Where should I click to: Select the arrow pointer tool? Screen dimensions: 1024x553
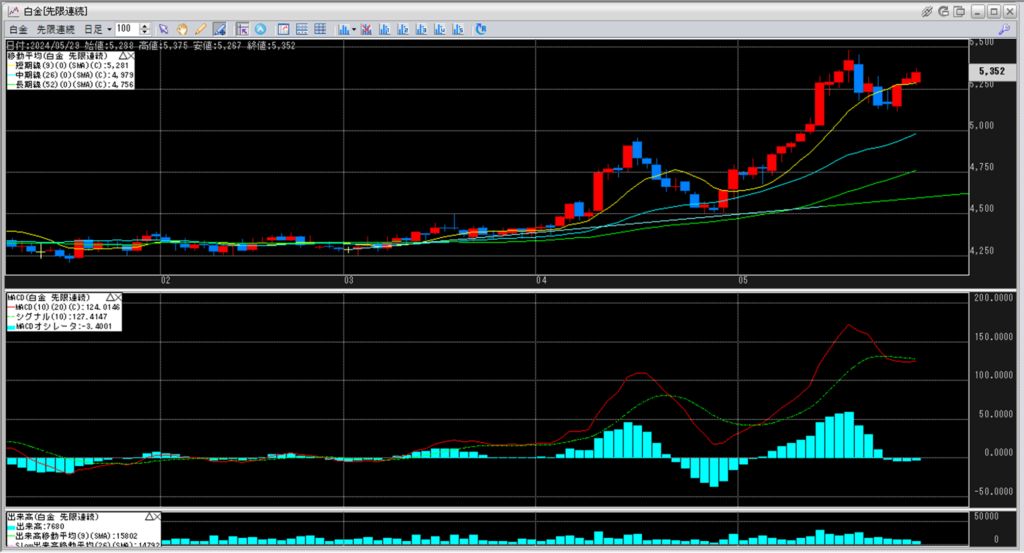(165, 30)
